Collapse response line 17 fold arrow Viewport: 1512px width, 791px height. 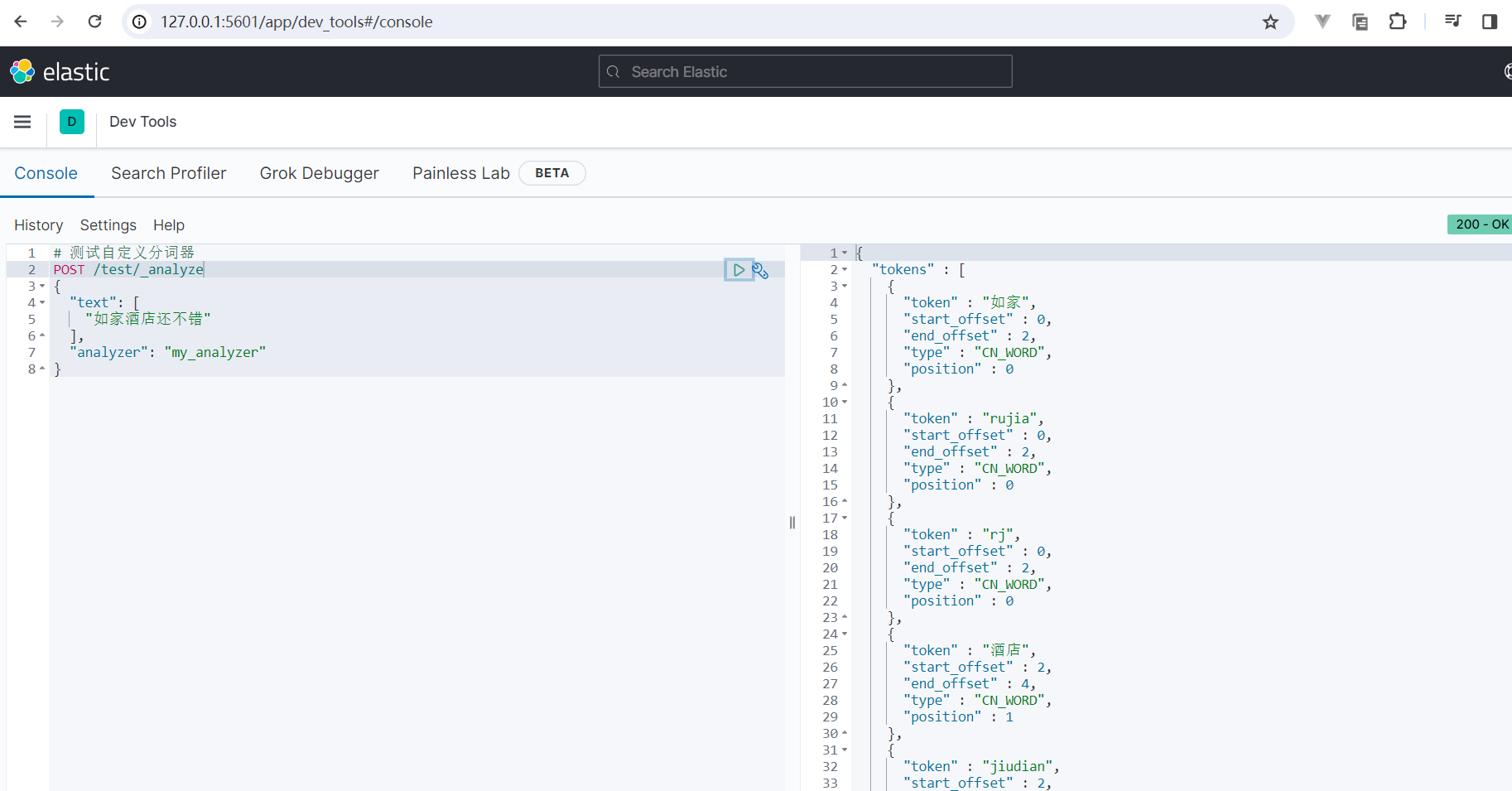(x=845, y=518)
